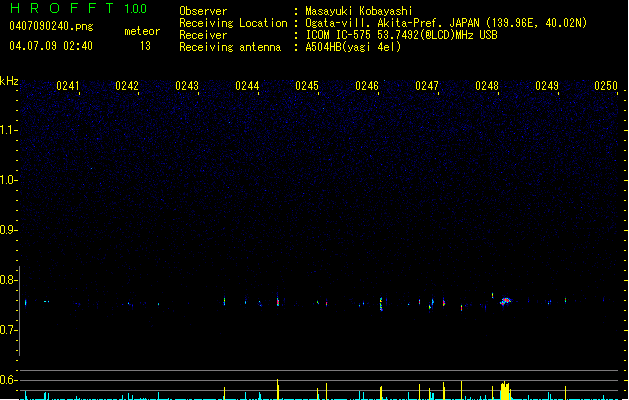
Task: Click the 1.1 kHz axis label
Action: coord(9,130)
